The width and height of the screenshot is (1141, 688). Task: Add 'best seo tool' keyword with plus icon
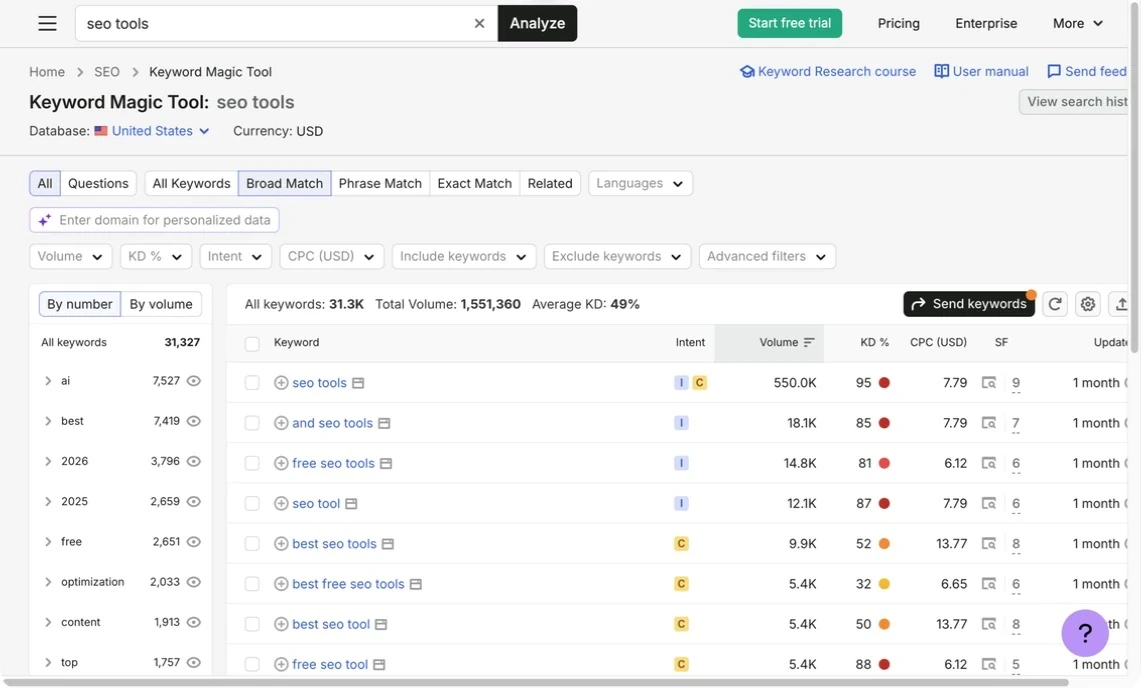(281, 624)
